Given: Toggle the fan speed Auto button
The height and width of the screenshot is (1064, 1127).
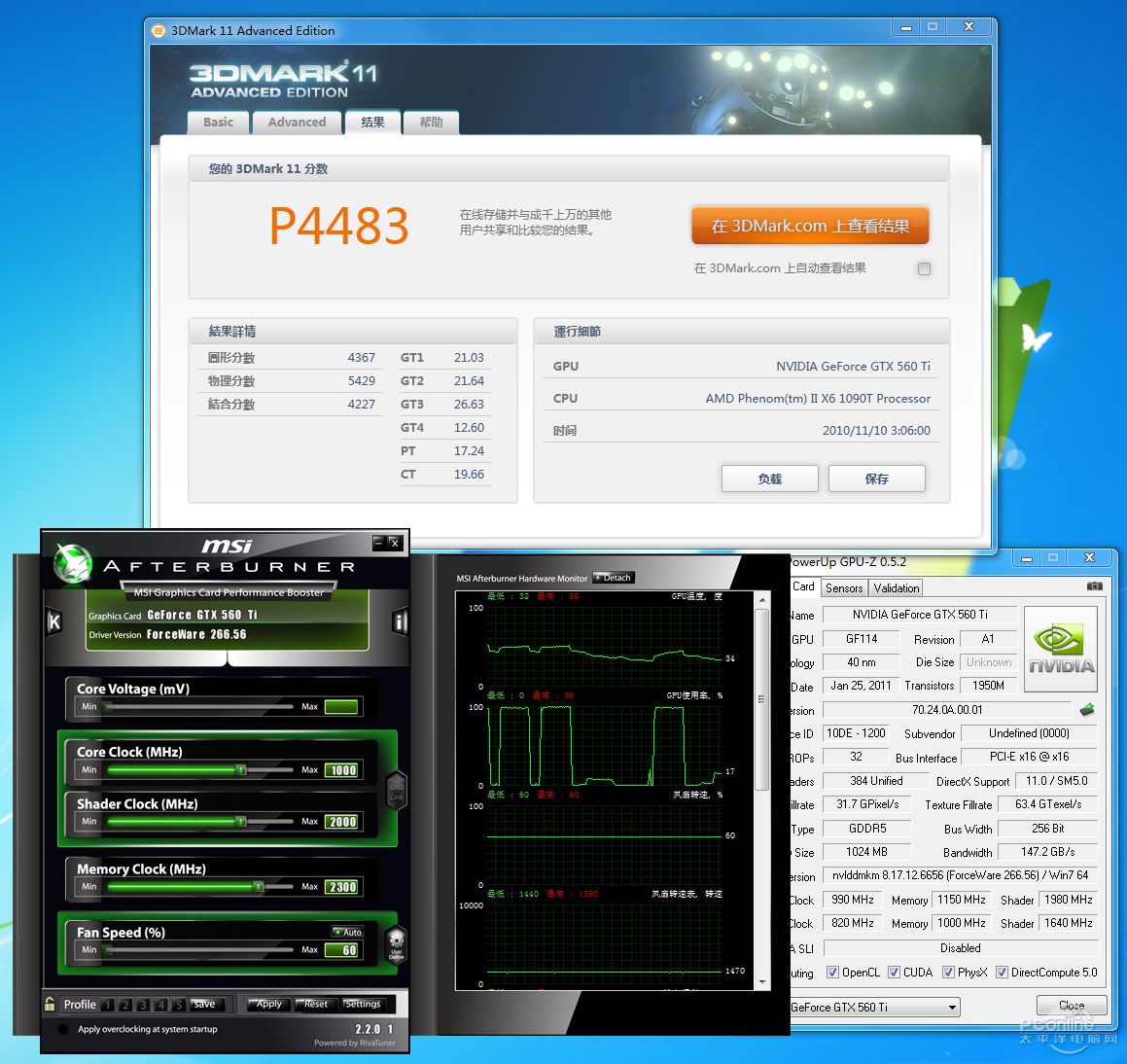Looking at the screenshot, I should click(x=347, y=932).
